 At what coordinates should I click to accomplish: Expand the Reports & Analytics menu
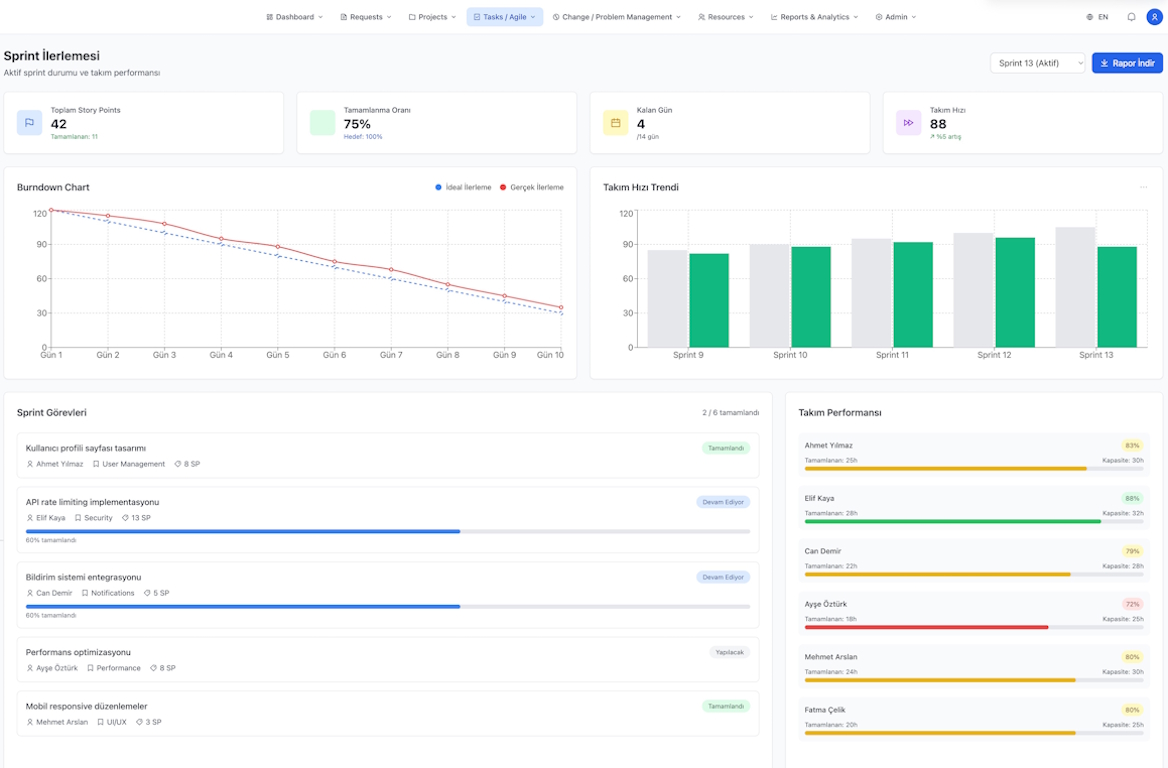tap(814, 17)
